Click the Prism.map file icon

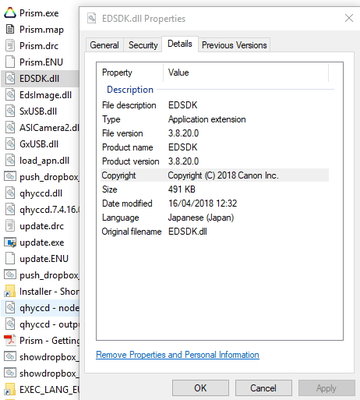click(x=10, y=29)
